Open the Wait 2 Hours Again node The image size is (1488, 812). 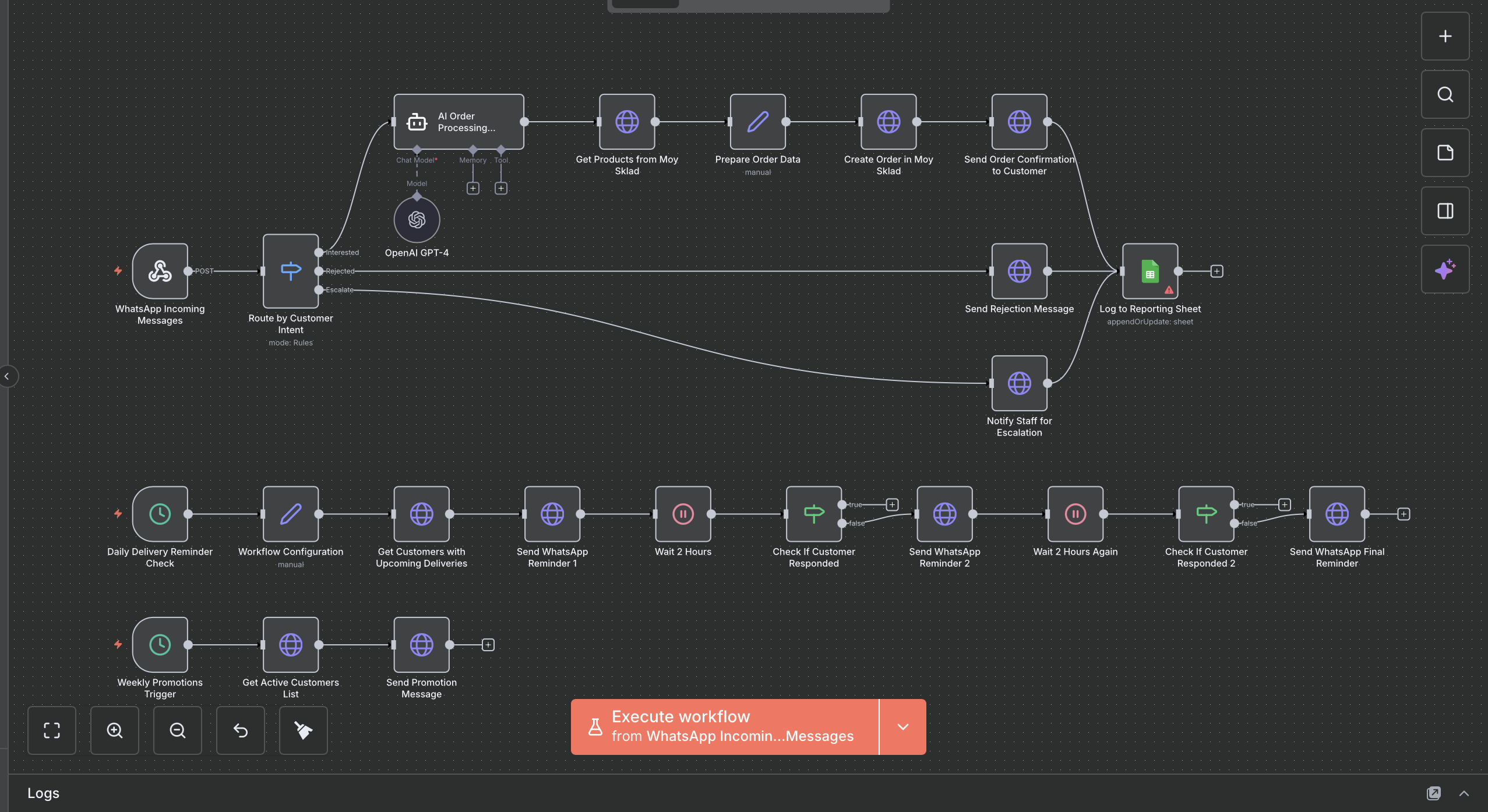click(x=1076, y=514)
